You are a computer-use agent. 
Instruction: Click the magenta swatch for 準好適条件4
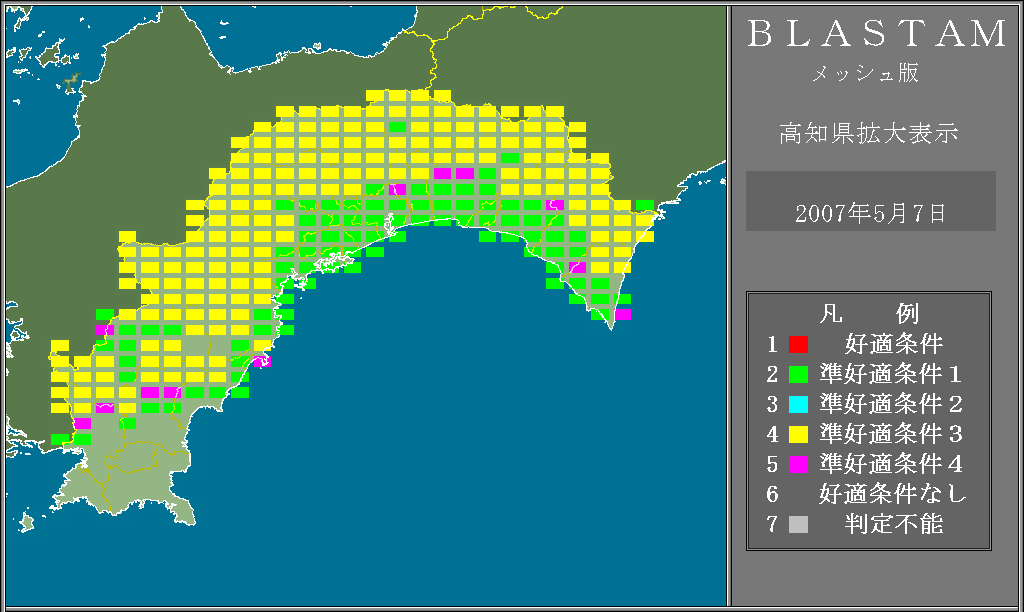click(798, 464)
